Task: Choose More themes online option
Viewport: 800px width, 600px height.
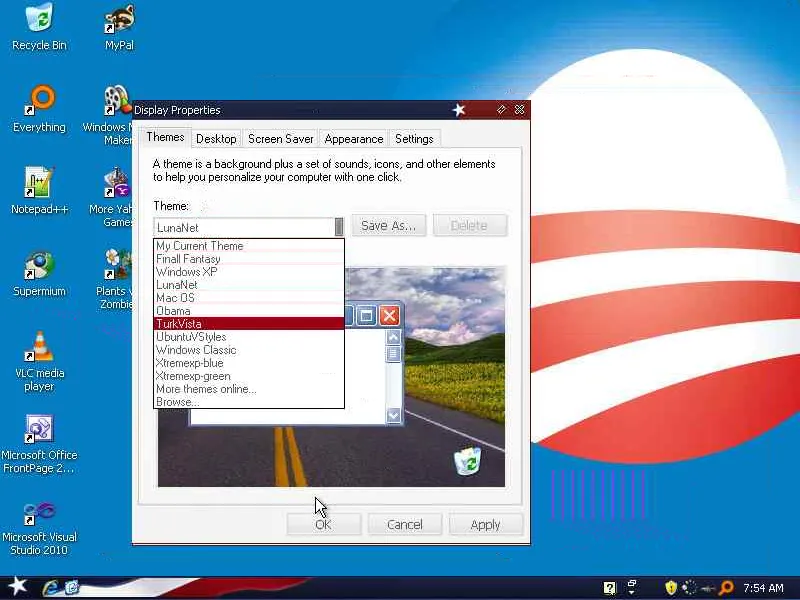Action: pyautogui.click(x=249, y=389)
